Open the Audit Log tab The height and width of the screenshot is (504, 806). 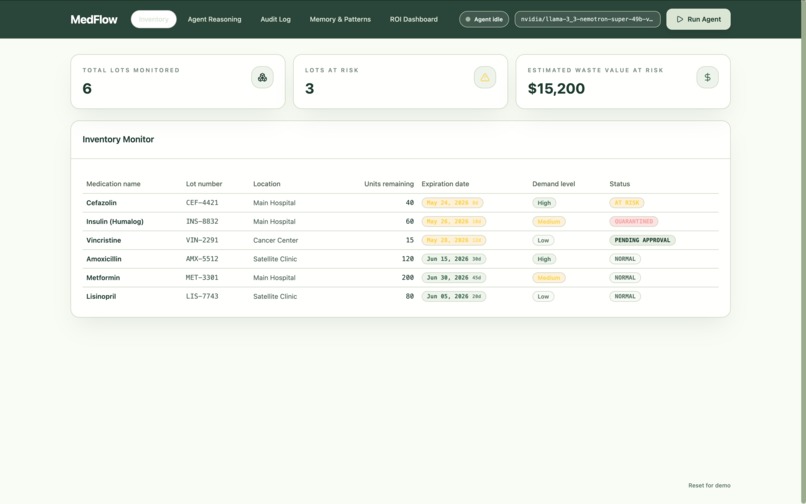click(276, 19)
